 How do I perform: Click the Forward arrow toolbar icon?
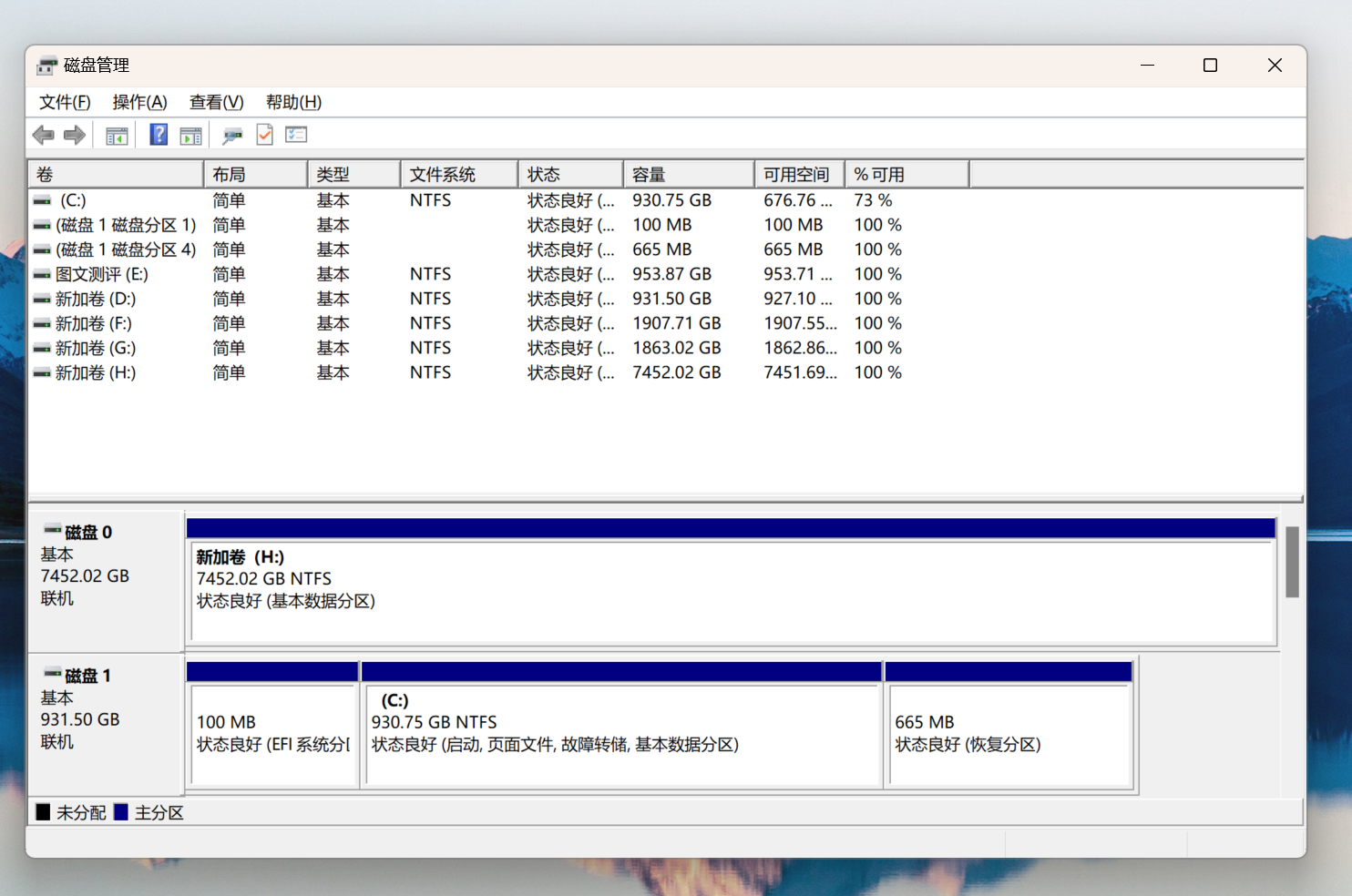tap(75, 136)
